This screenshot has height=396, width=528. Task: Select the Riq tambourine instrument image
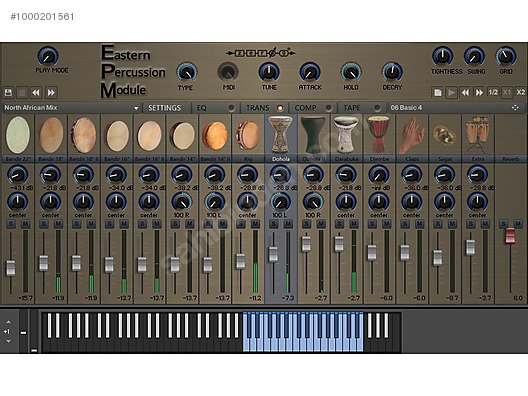pos(248,135)
